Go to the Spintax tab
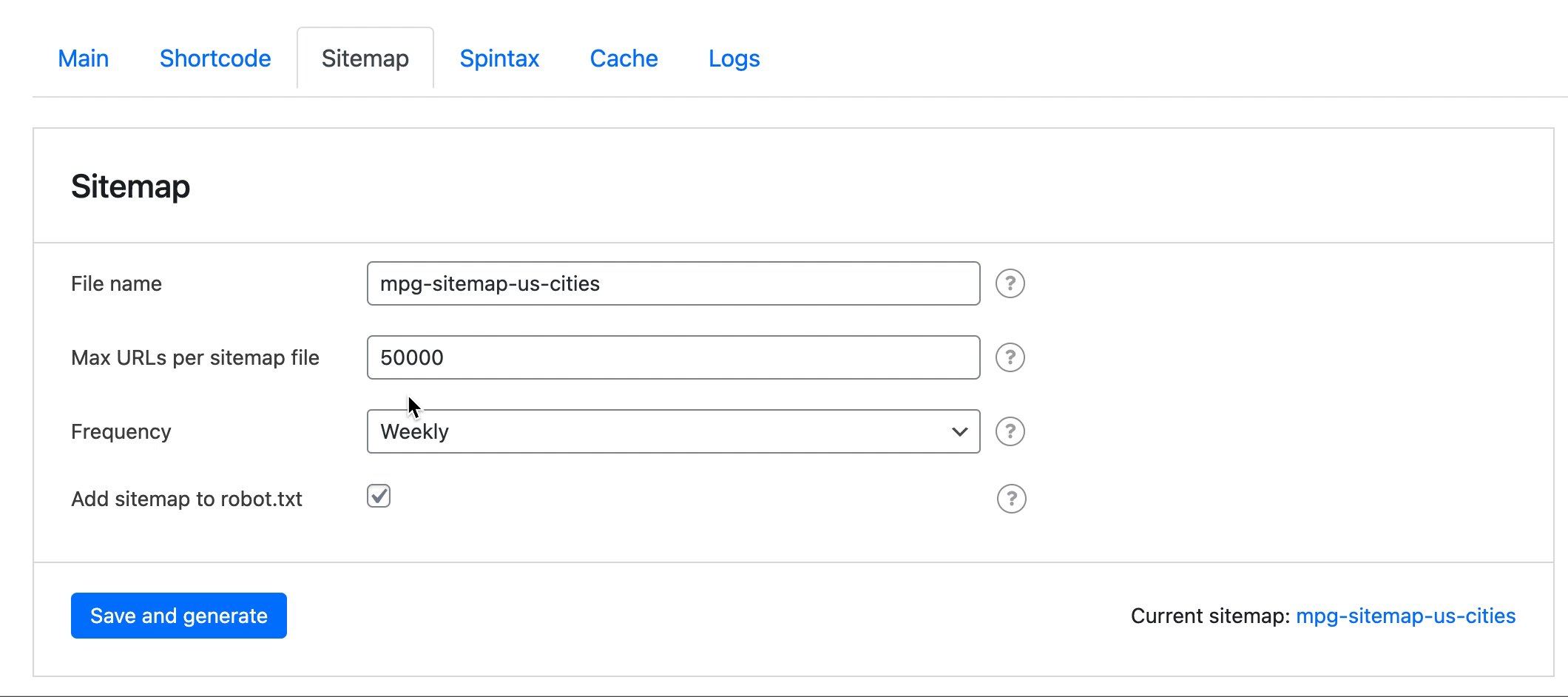This screenshot has height=697, width=1568. coord(499,58)
